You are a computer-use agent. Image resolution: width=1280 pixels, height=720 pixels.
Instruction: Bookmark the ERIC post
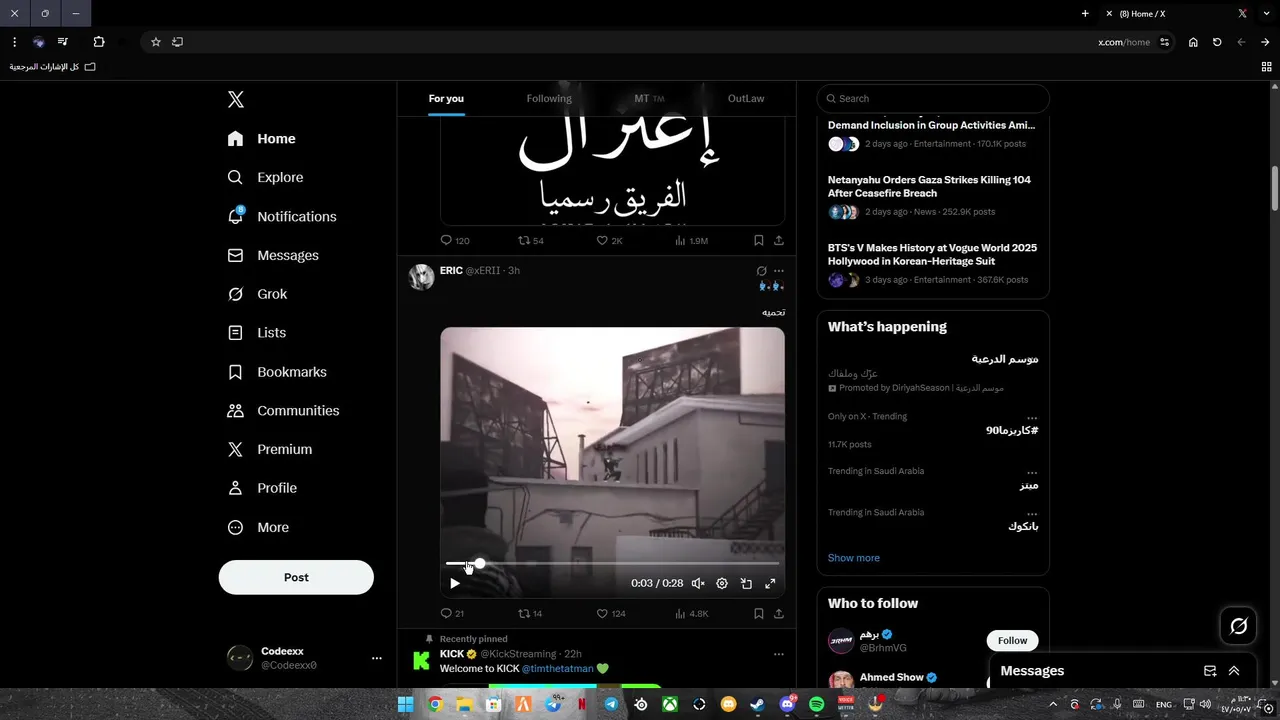pos(759,613)
